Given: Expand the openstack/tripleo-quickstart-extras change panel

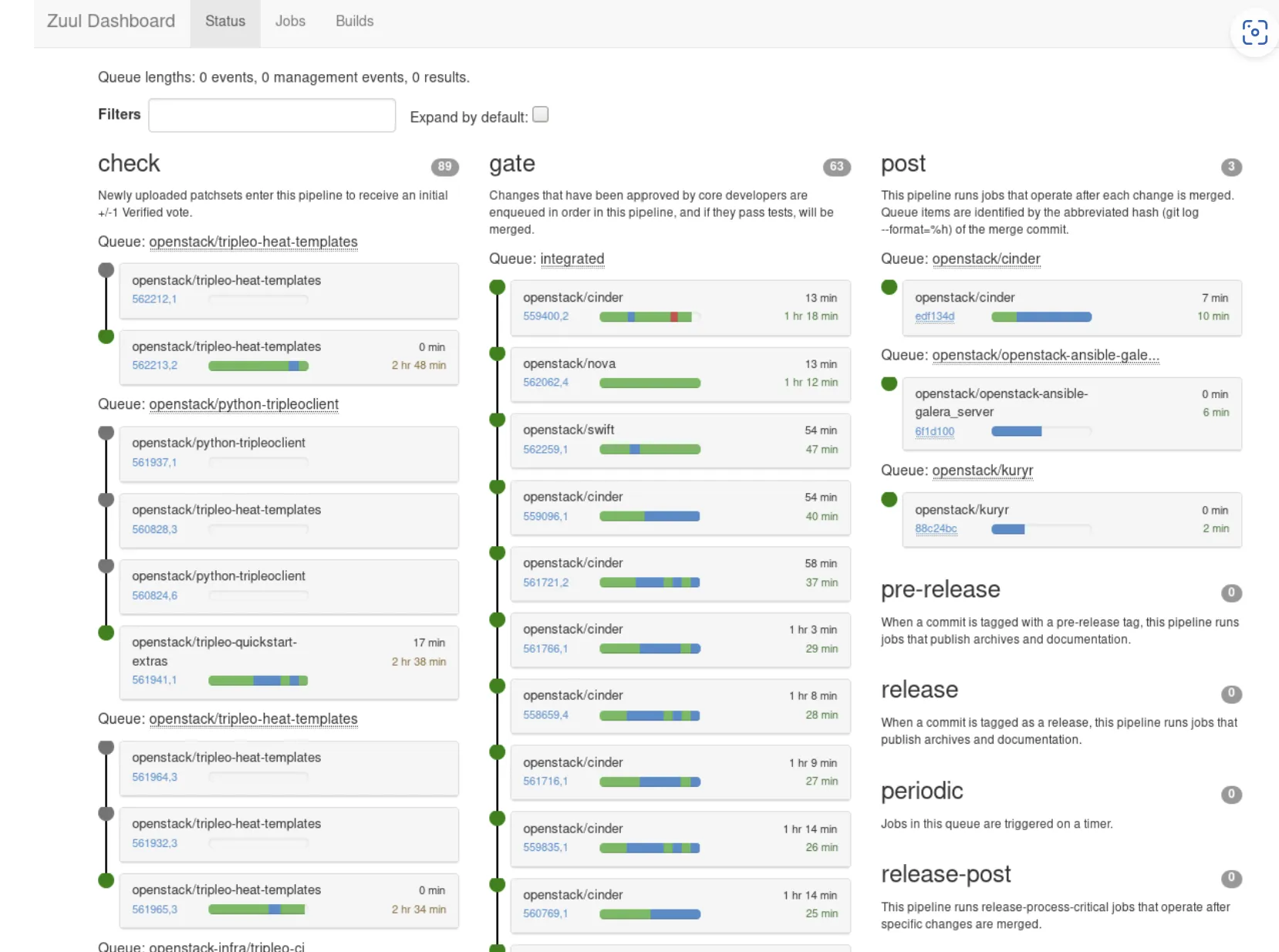Looking at the screenshot, I should click(x=289, y=662).
